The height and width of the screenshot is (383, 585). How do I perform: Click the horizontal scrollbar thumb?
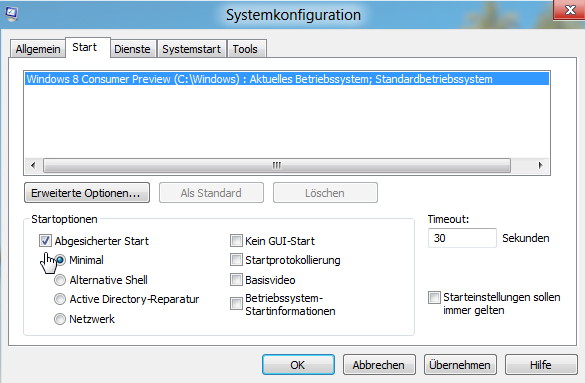click(x=276, y=165)
